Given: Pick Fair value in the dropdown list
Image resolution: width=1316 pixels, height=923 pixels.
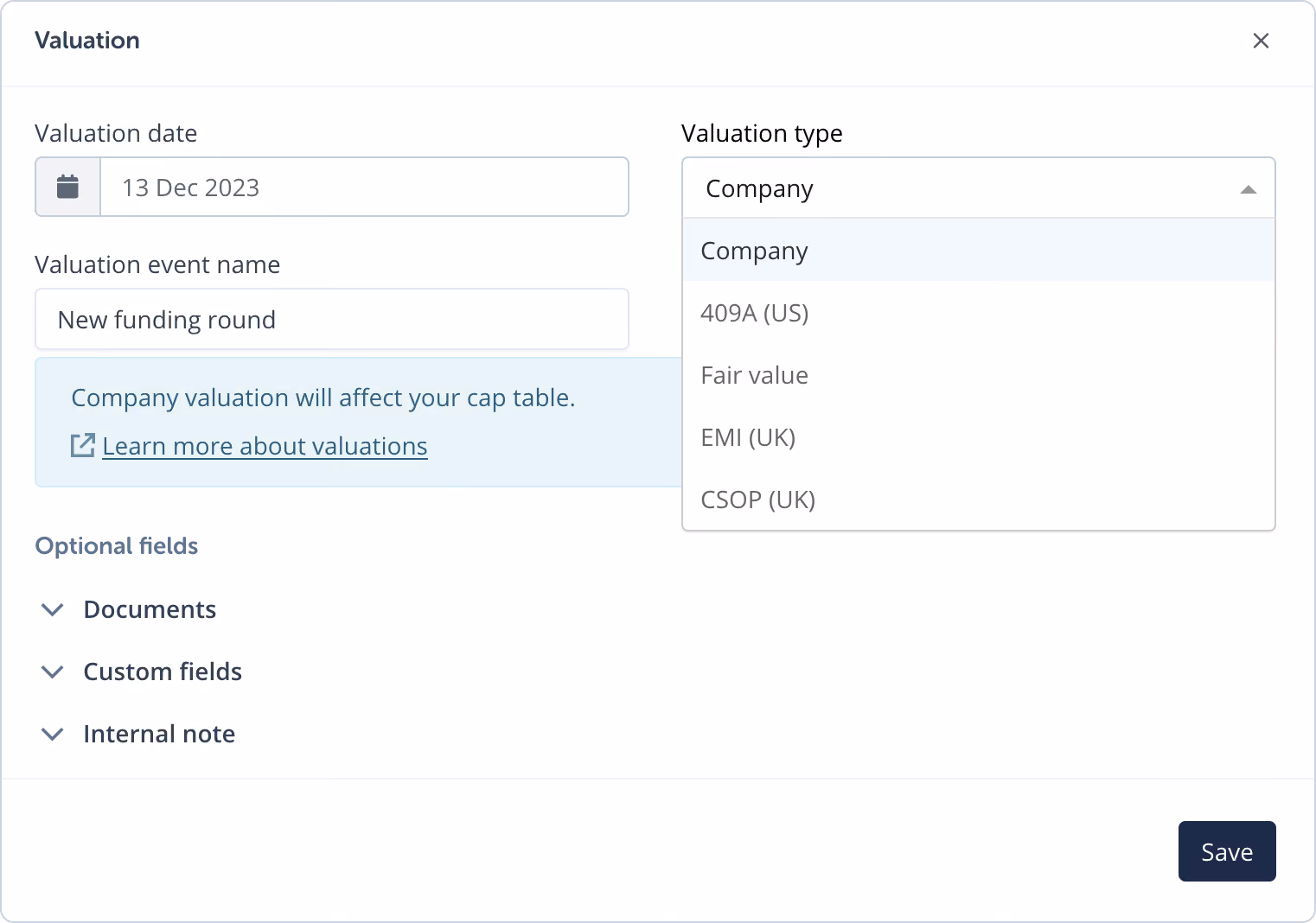Looking at the screenshot, I should 979,375.
